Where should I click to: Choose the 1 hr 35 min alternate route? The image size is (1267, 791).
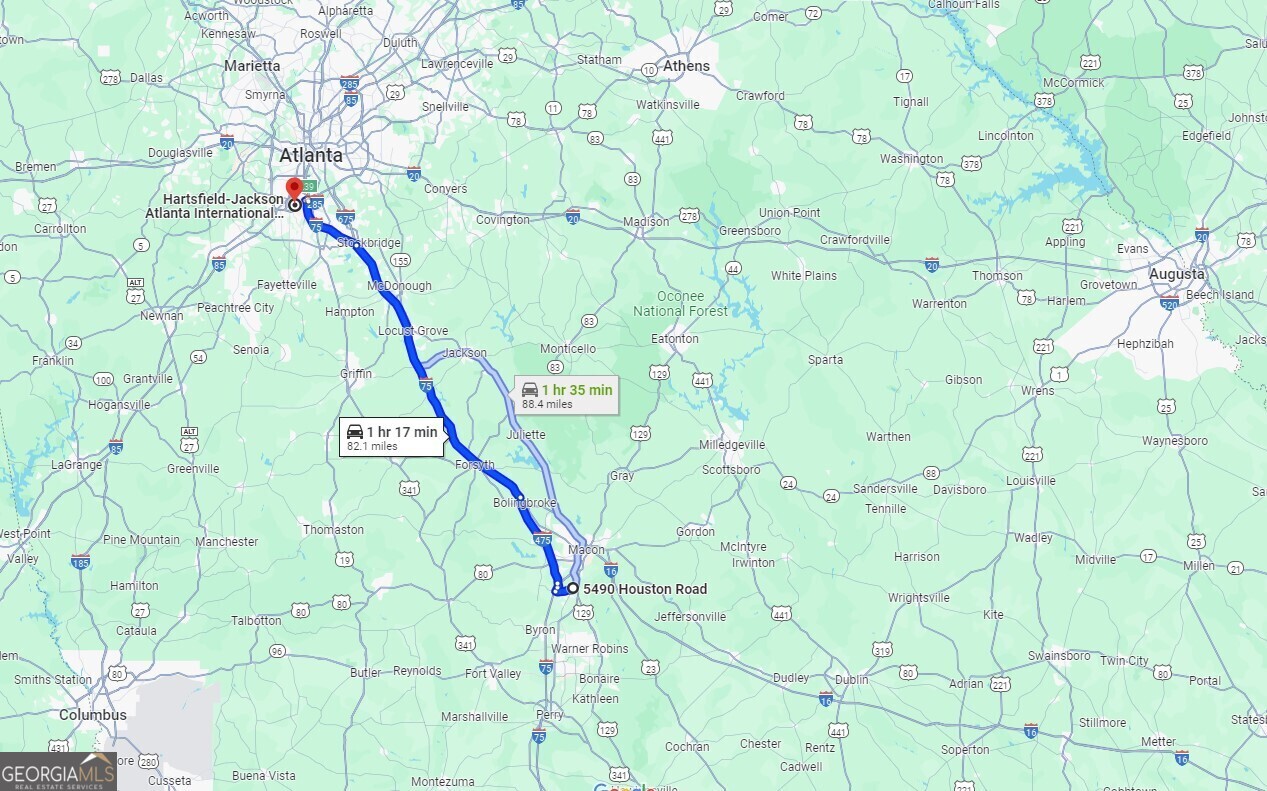click(x=567, y=395)
